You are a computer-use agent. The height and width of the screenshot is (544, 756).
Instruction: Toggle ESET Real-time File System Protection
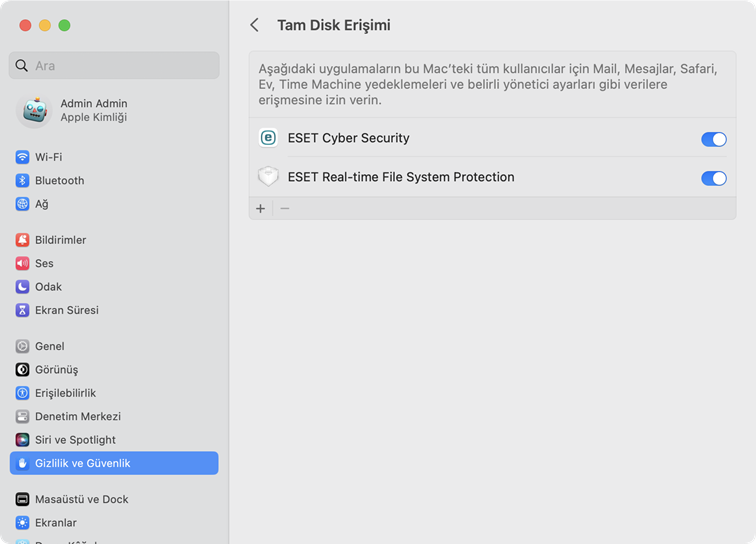(713, 178)
